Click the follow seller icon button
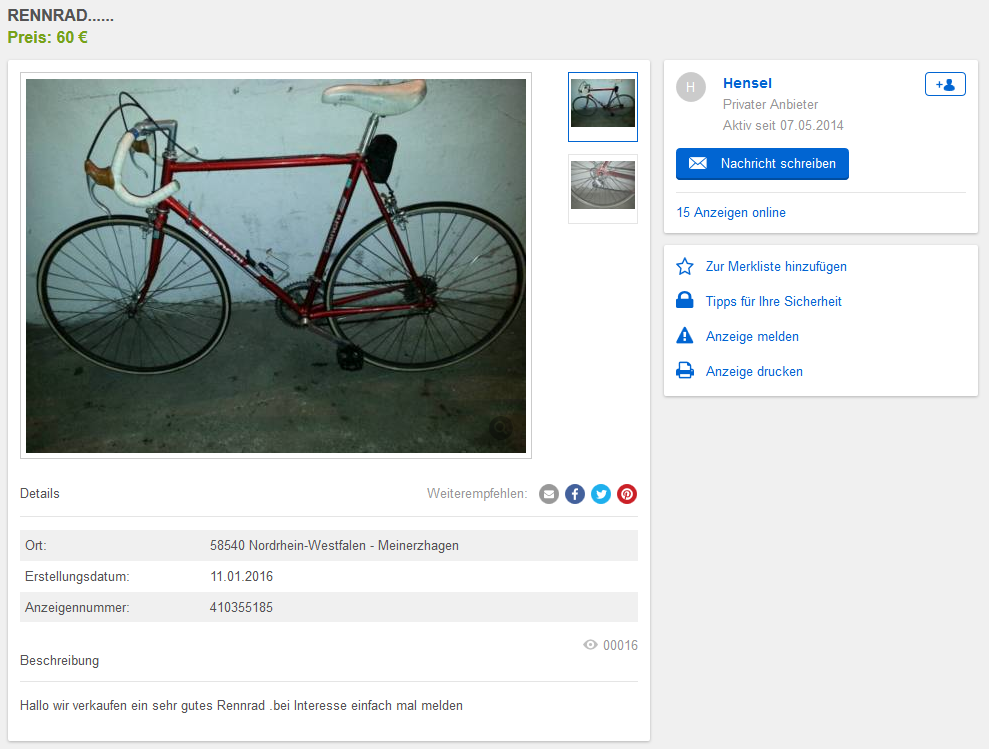The image size is (989, 749). click(945, 84)
